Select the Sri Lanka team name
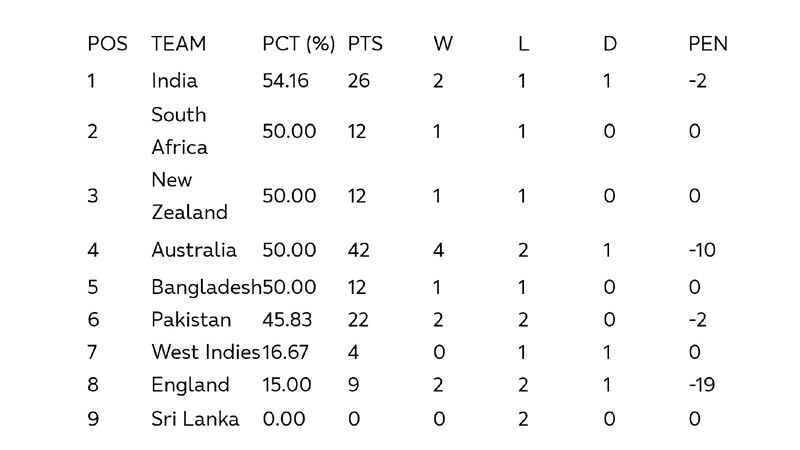The width and height of the screenshot is (800, 450). click(195, 419)
